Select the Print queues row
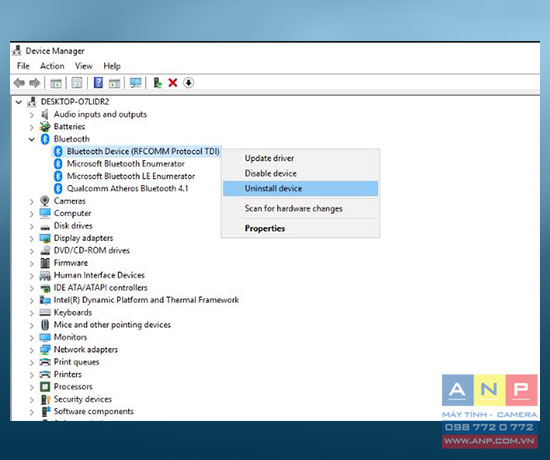Screen dimensions: 550x460 [x=76, y=362]
